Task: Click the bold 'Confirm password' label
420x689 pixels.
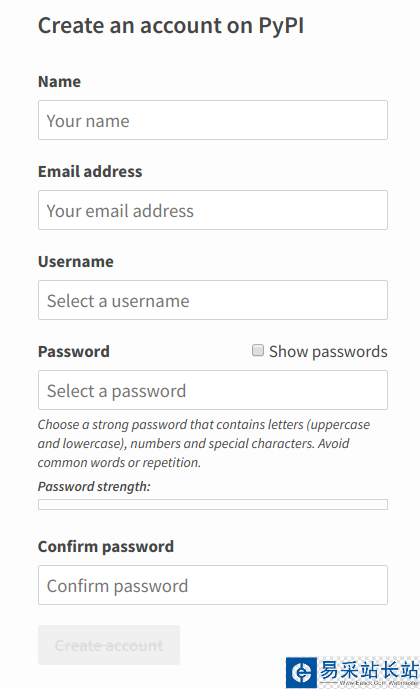Action: (x=106, y=547)
